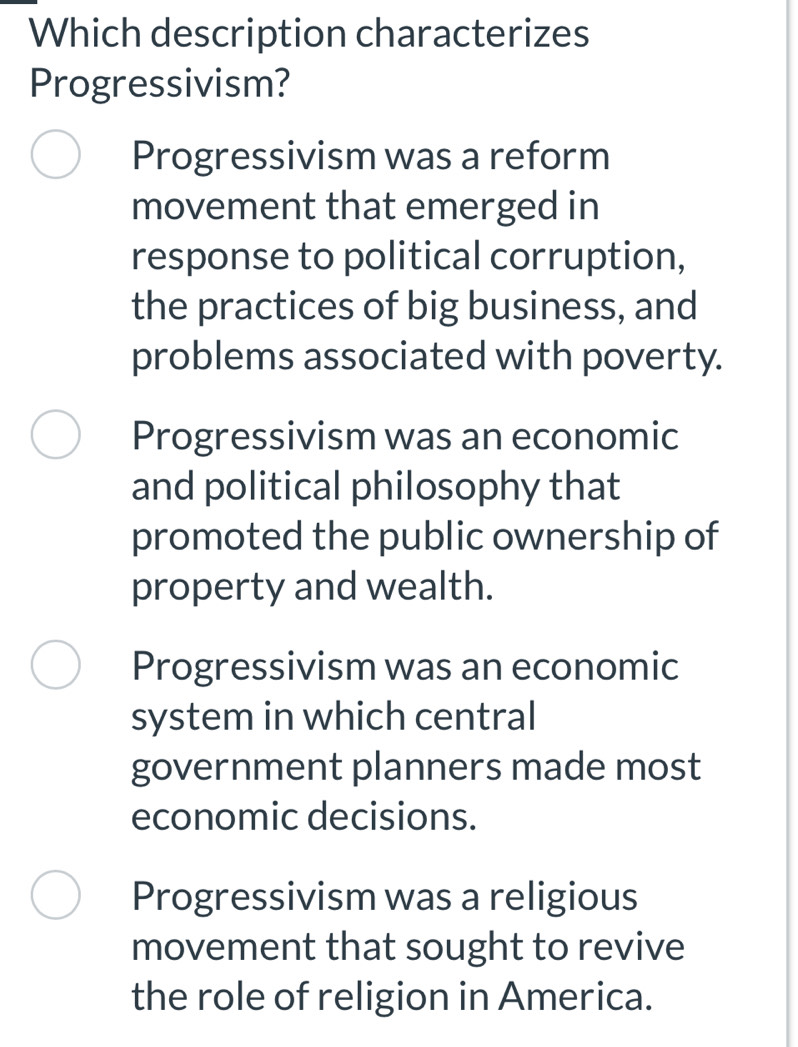
Task: Click 'the practices of big business' text
Action: tap(414, 306)
